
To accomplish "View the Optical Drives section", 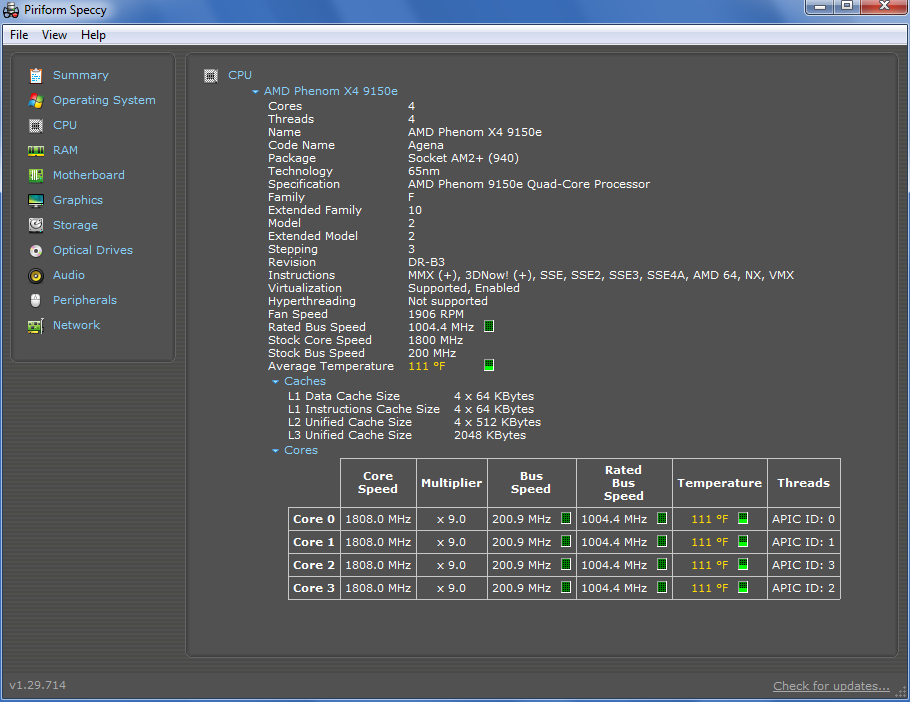I will [93, 250].
